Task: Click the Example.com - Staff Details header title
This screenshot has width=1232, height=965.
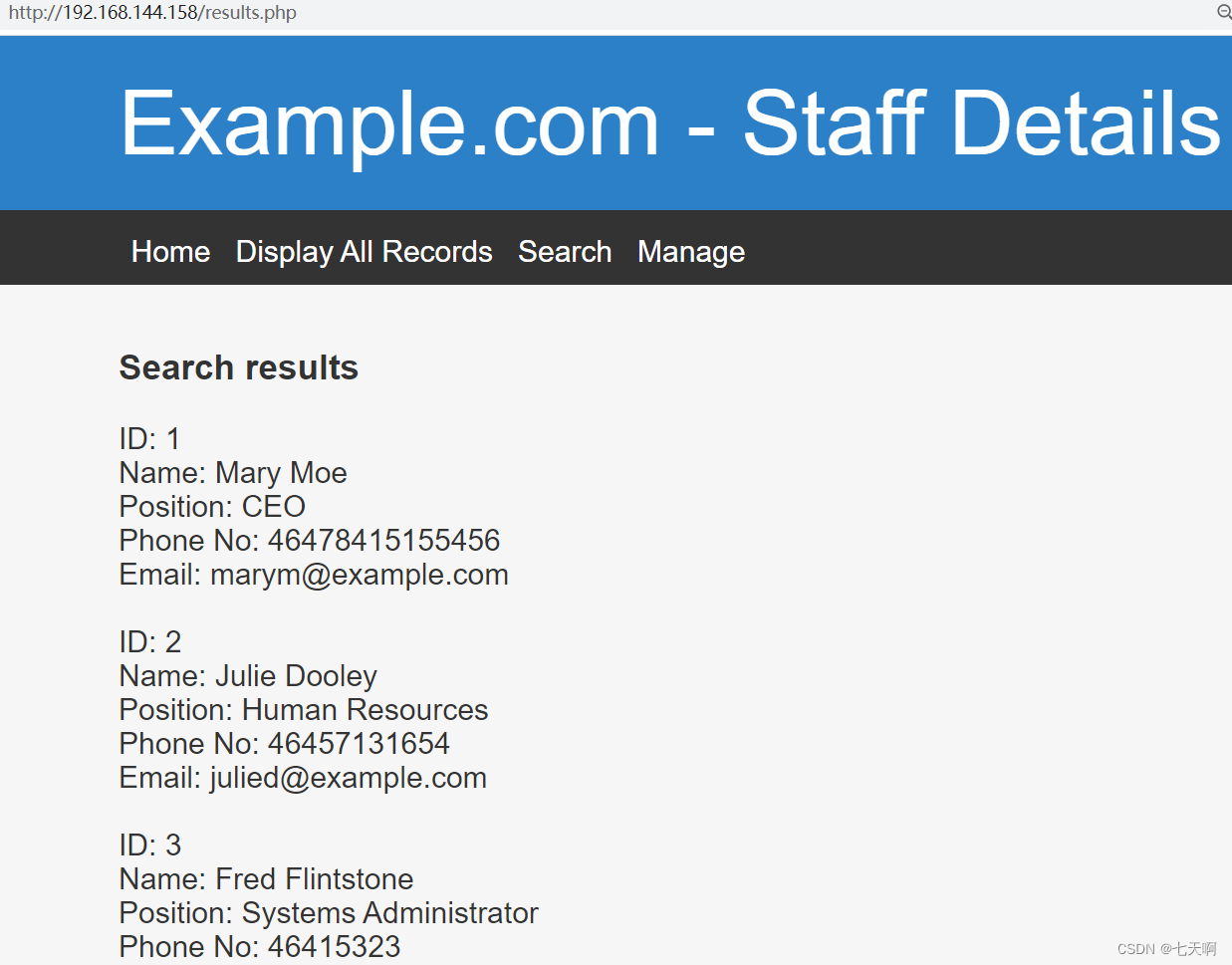Action: 670,123
